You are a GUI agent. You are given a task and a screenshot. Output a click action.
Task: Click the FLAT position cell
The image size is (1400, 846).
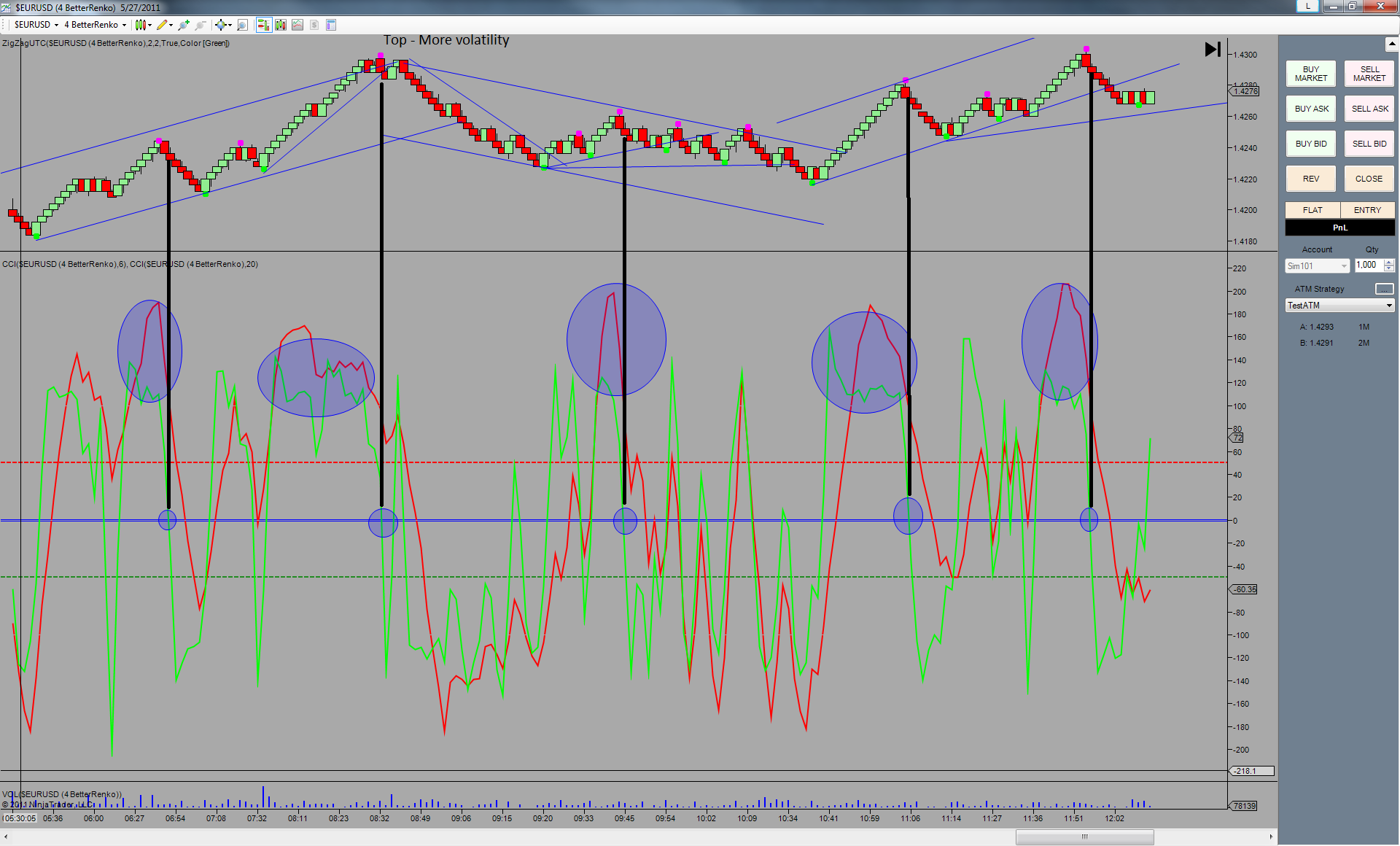pos(1312,210)
